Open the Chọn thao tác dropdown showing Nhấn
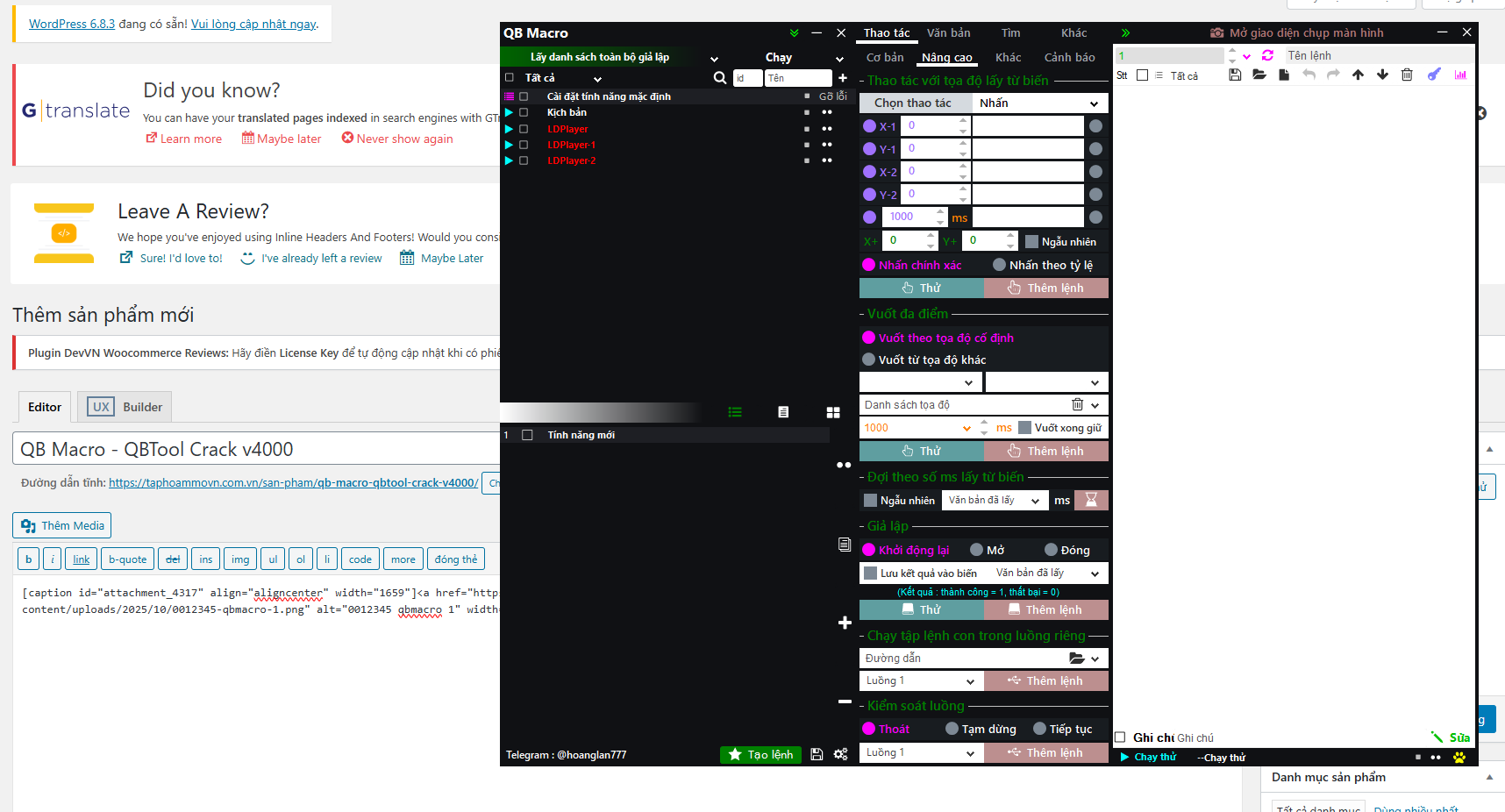1505x812 pixels. click(1039, 103)
